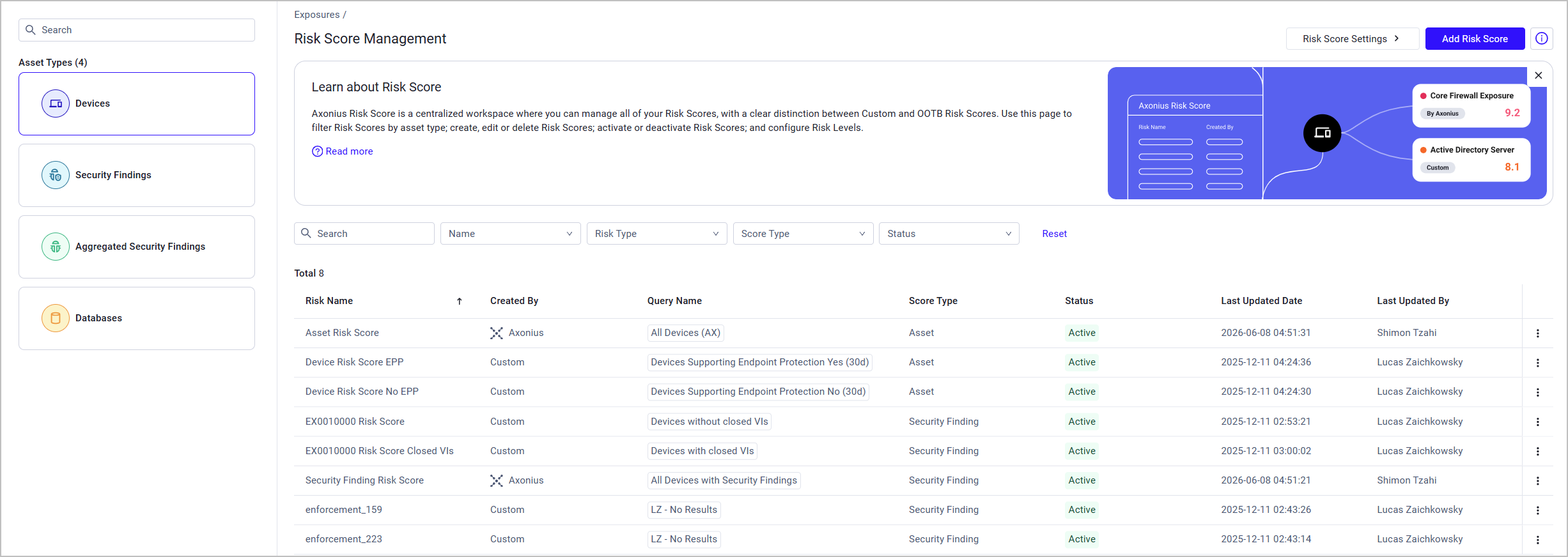The width and height of the screenshot is (1568, 557).
Task: Select the Databases asset type
Action: (137, 318)
